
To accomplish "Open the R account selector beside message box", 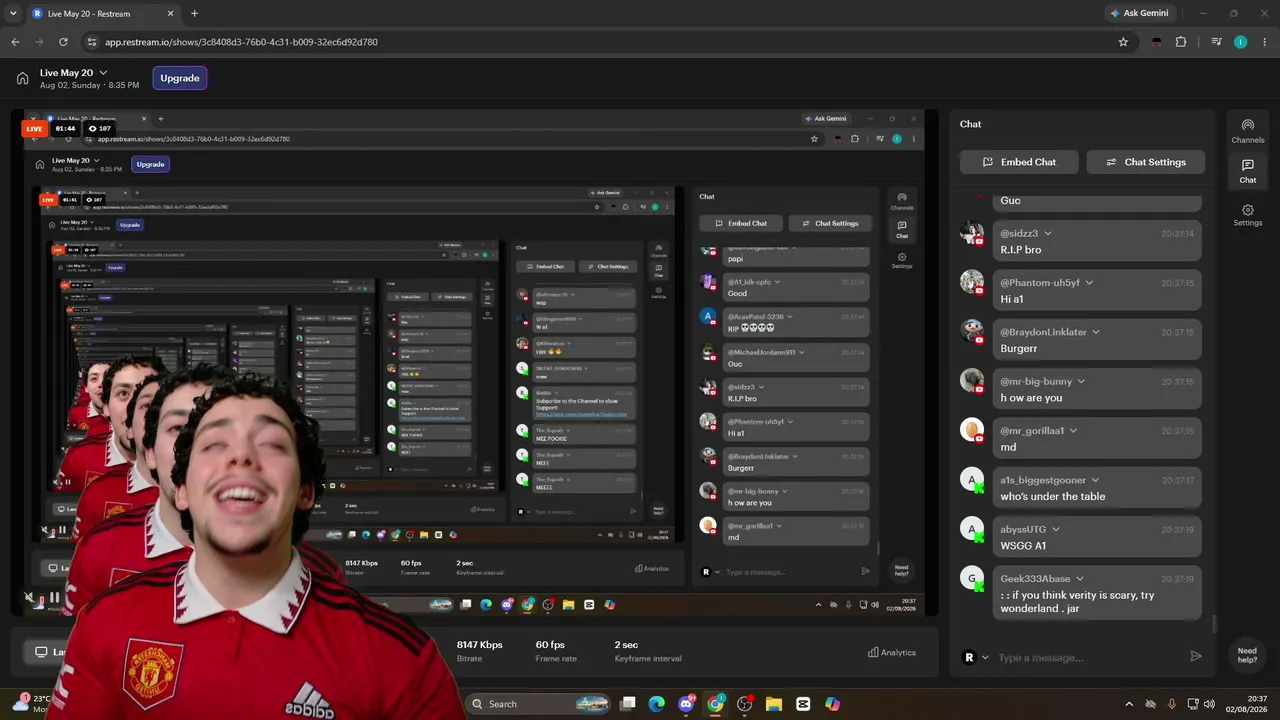I will tap(975, 657).
